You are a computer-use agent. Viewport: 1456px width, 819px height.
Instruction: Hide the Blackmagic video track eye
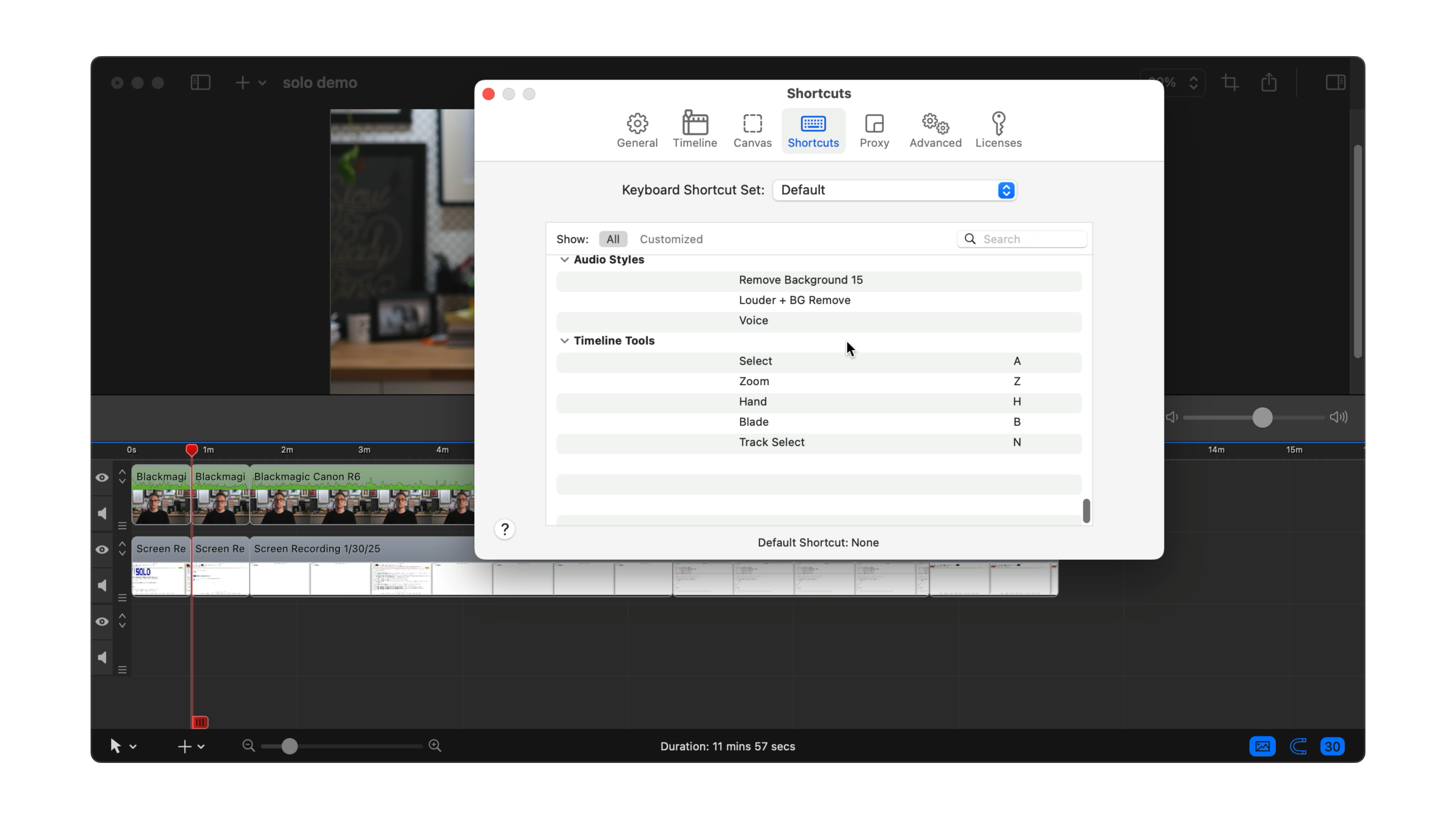[102, 478]
